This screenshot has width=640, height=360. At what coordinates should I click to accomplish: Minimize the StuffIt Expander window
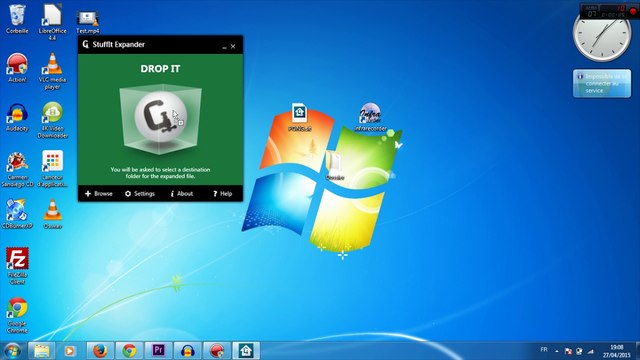click(224, 47)
